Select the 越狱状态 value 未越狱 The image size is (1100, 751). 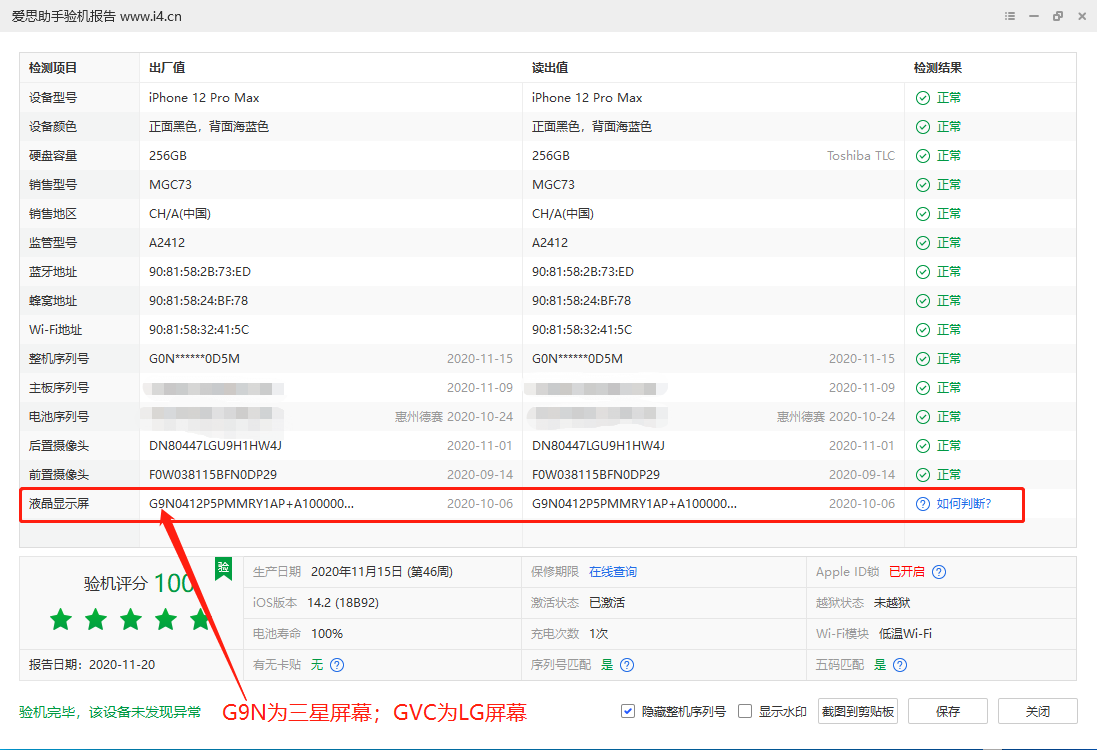click(892, 603)
